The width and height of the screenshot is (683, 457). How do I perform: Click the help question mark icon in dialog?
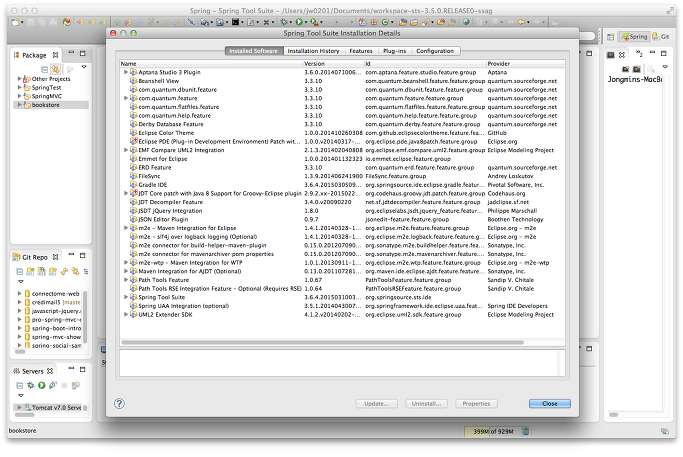pyautogui.click(x=119, y=403)
